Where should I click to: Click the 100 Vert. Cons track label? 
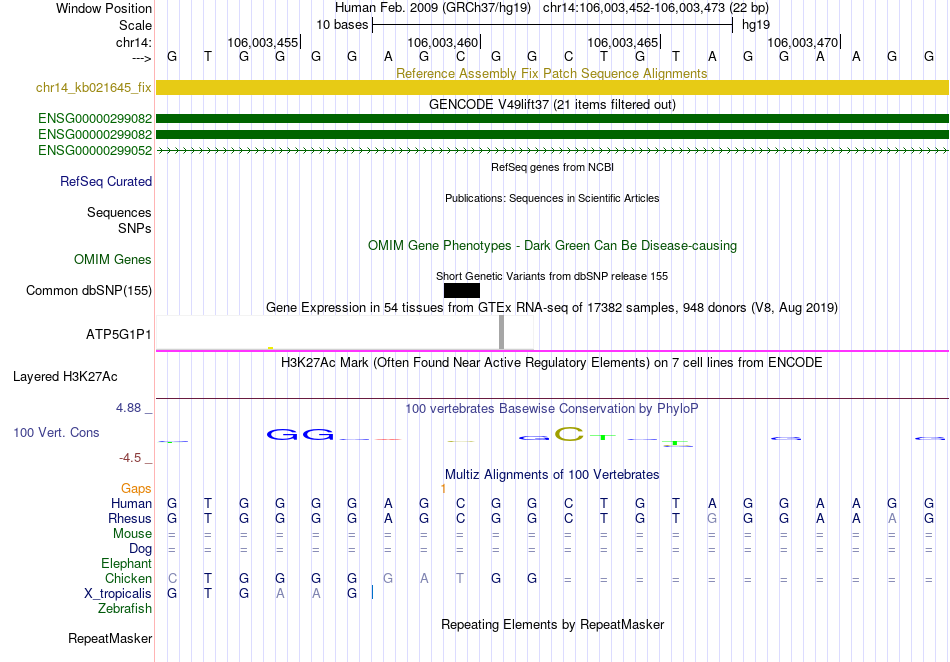pos(56,432)
